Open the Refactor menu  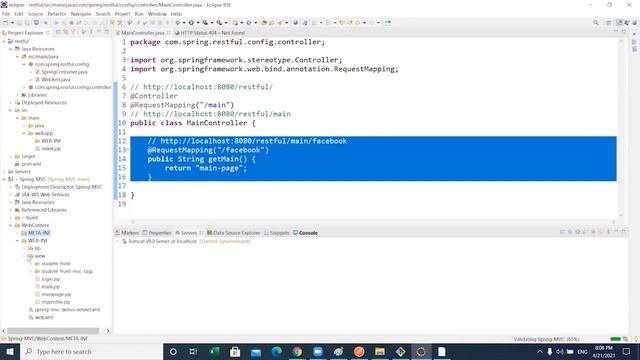click(57, 14)
